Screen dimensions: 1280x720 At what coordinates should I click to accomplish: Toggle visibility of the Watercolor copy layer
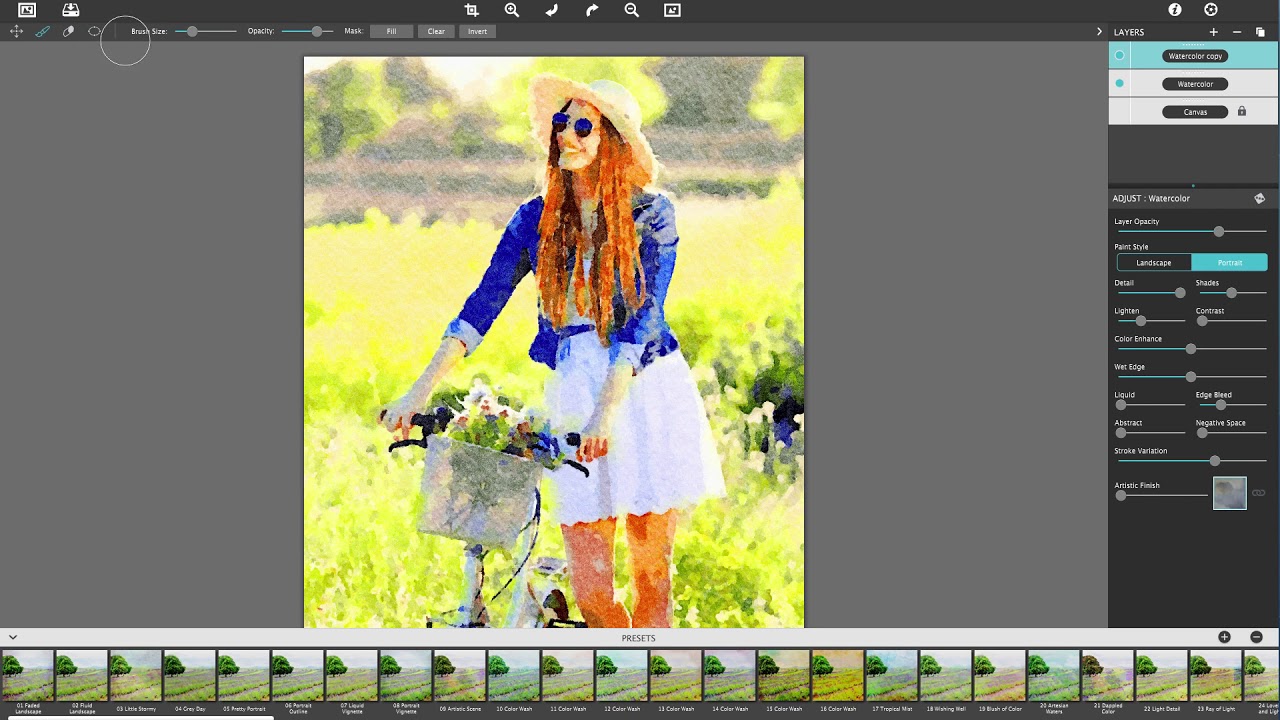point(1119,55)
